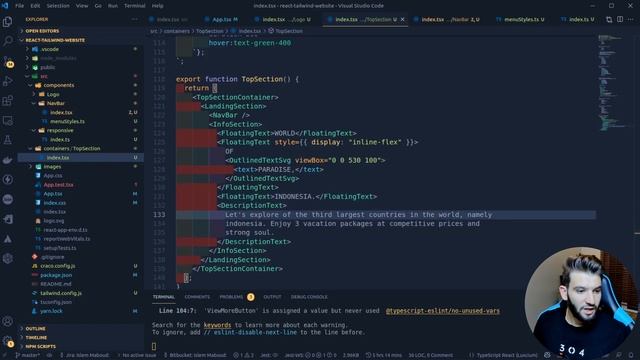
Task: Open the Docker whale view
Action: click(x=7, y=160)
